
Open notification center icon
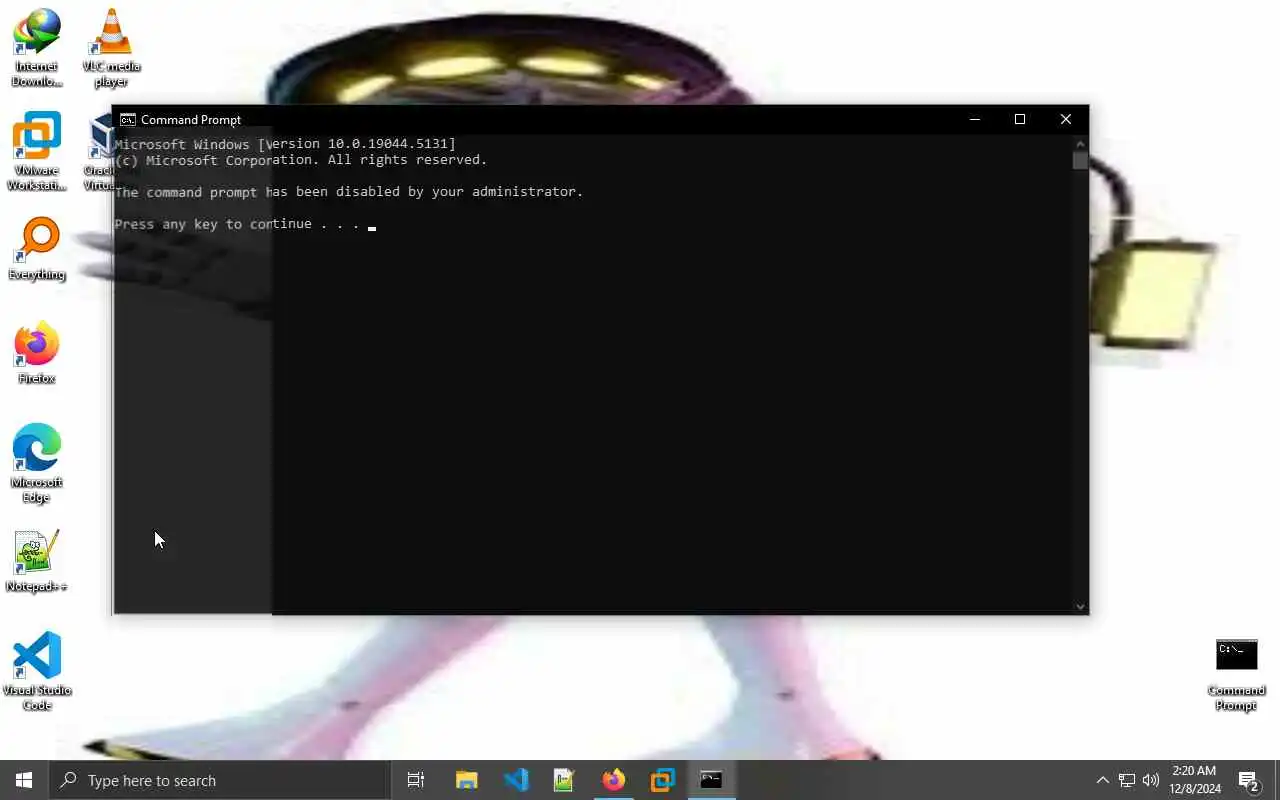(1248, 780)
